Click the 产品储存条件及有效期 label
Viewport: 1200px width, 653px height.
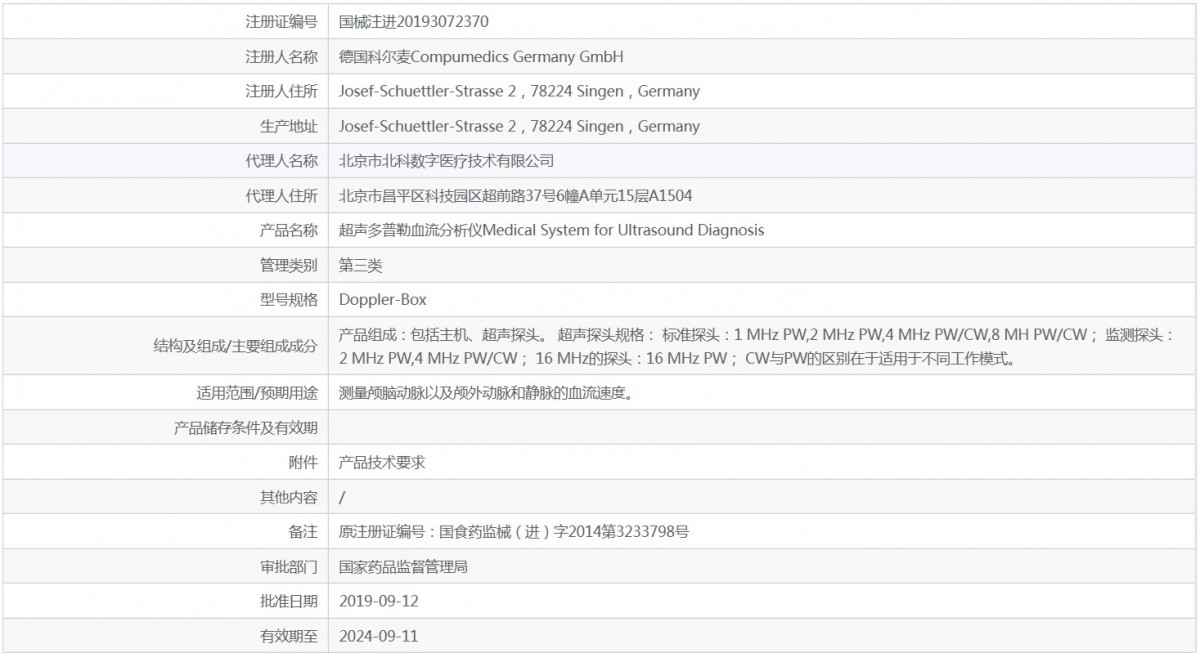pos(246,428)
